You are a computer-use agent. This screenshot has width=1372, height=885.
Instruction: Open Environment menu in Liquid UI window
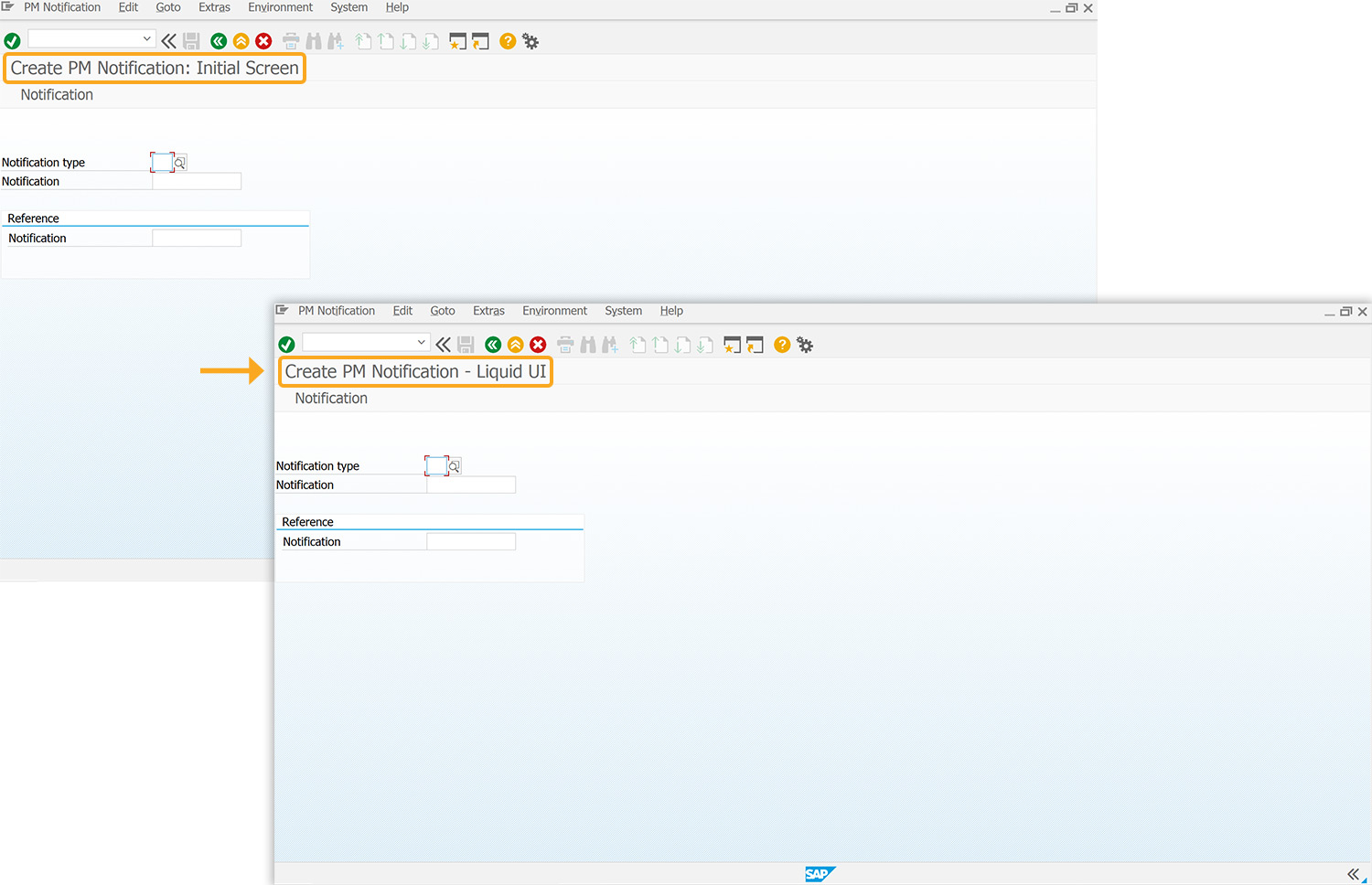click(554, 311)
